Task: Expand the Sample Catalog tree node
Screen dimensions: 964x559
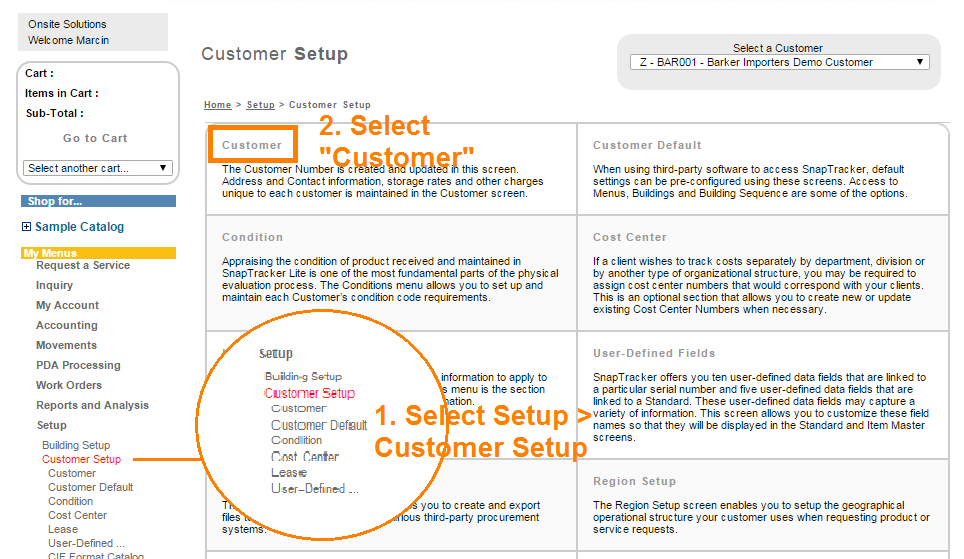Action: pyautogui.click(x=26, y=227)
